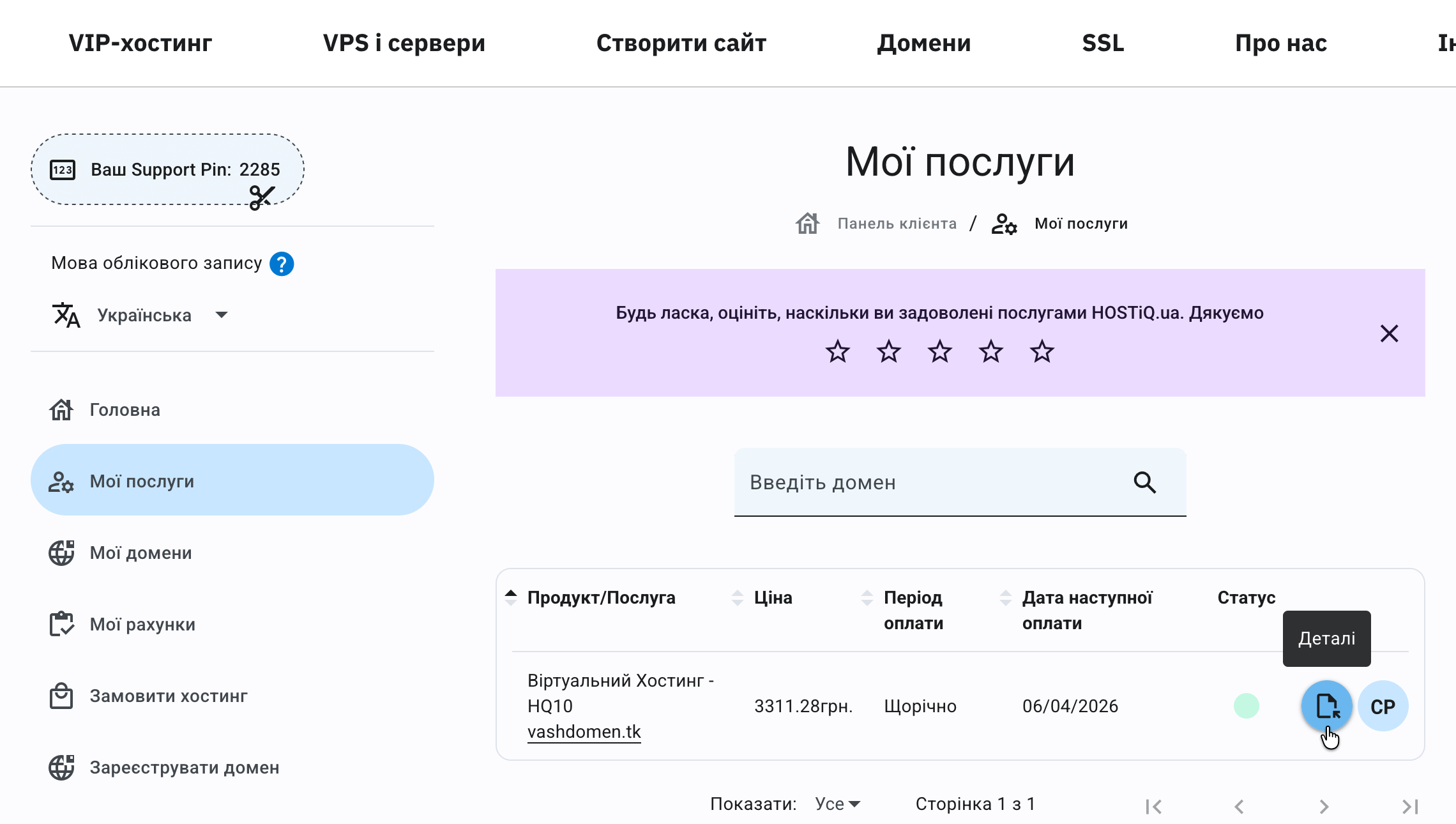
Task: Open Мої домени from the sidebar
Action: click(141, 553)
